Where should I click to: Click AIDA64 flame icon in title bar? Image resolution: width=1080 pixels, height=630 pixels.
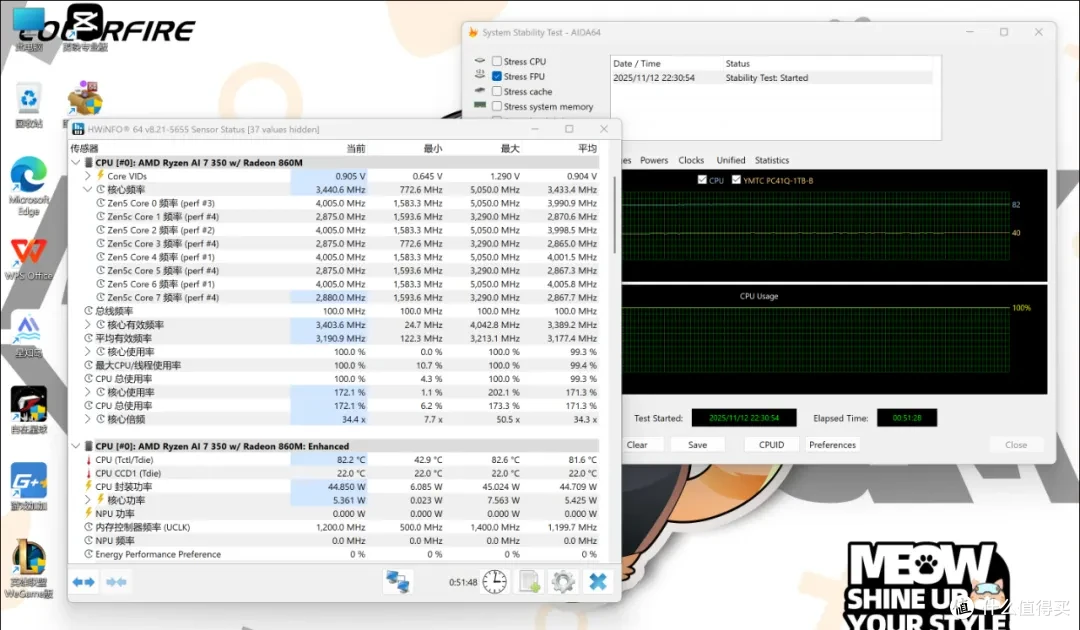(473, 32)
